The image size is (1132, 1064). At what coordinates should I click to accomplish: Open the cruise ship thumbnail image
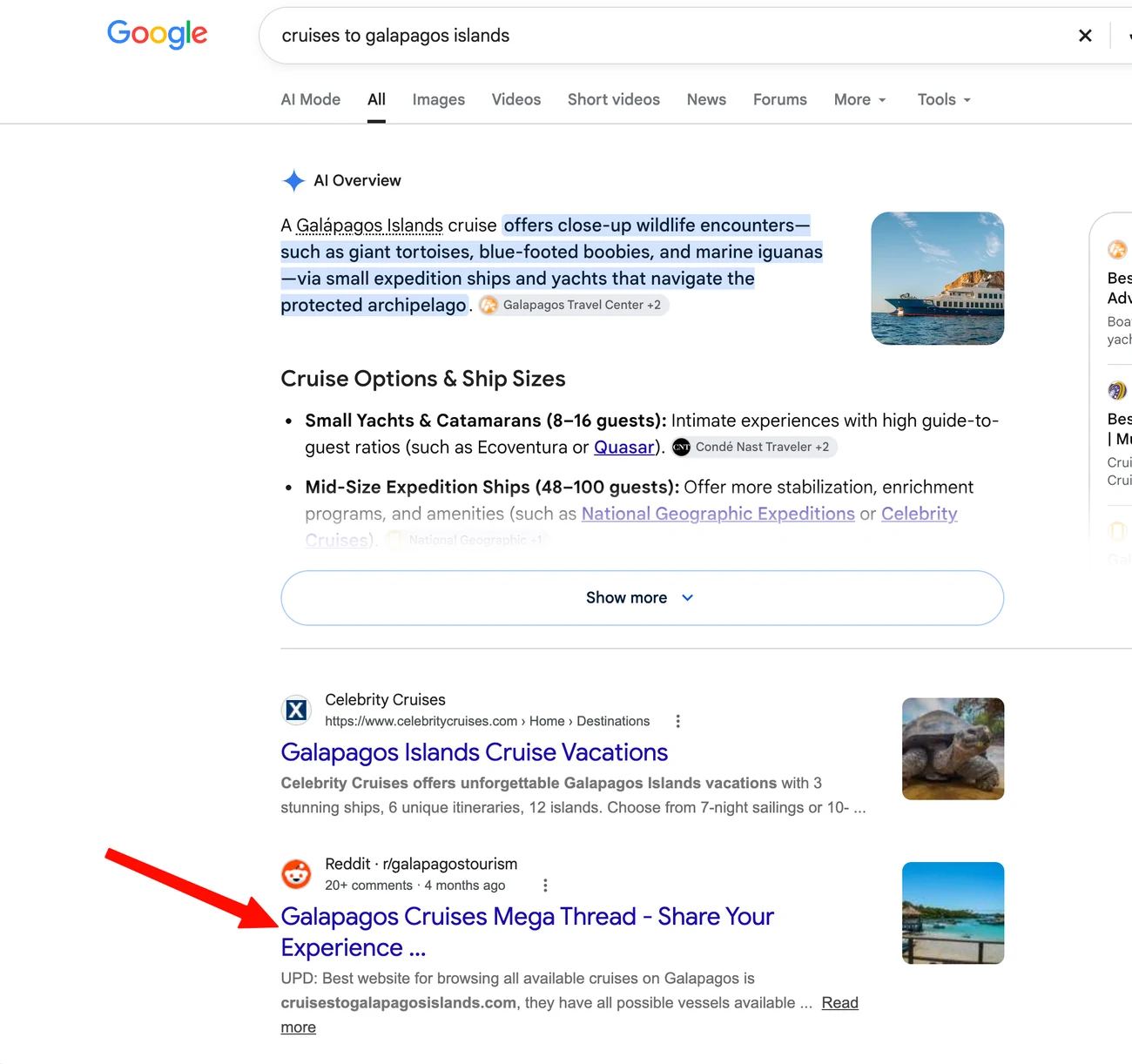pos(938,279)
